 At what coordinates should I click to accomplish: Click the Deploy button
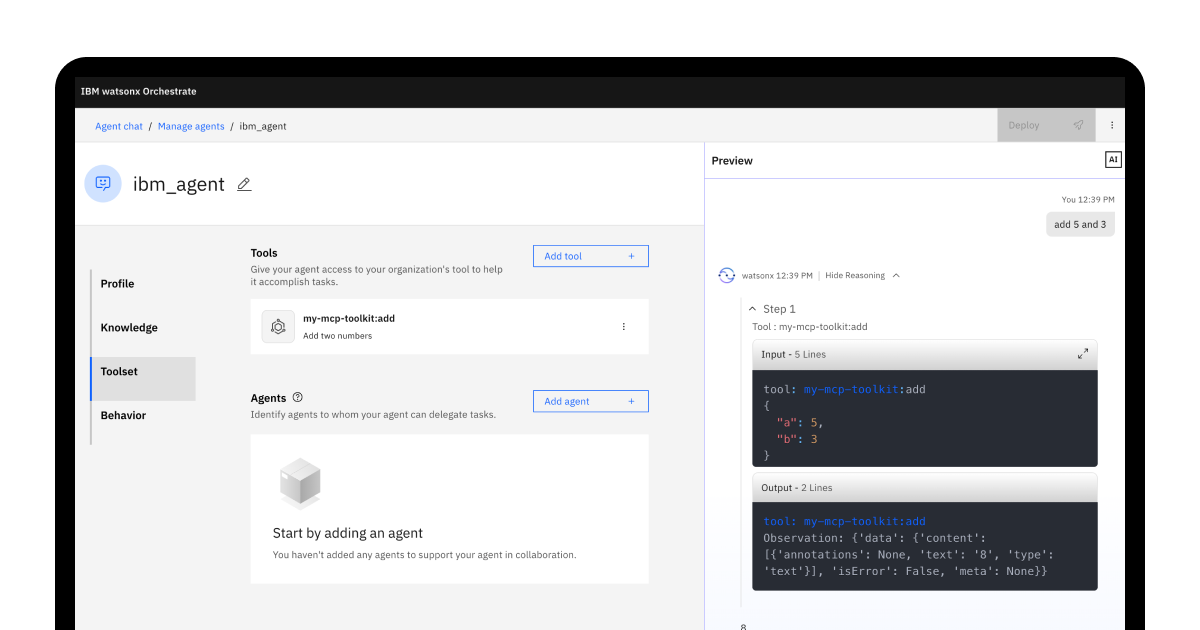tap(1047, 126)
